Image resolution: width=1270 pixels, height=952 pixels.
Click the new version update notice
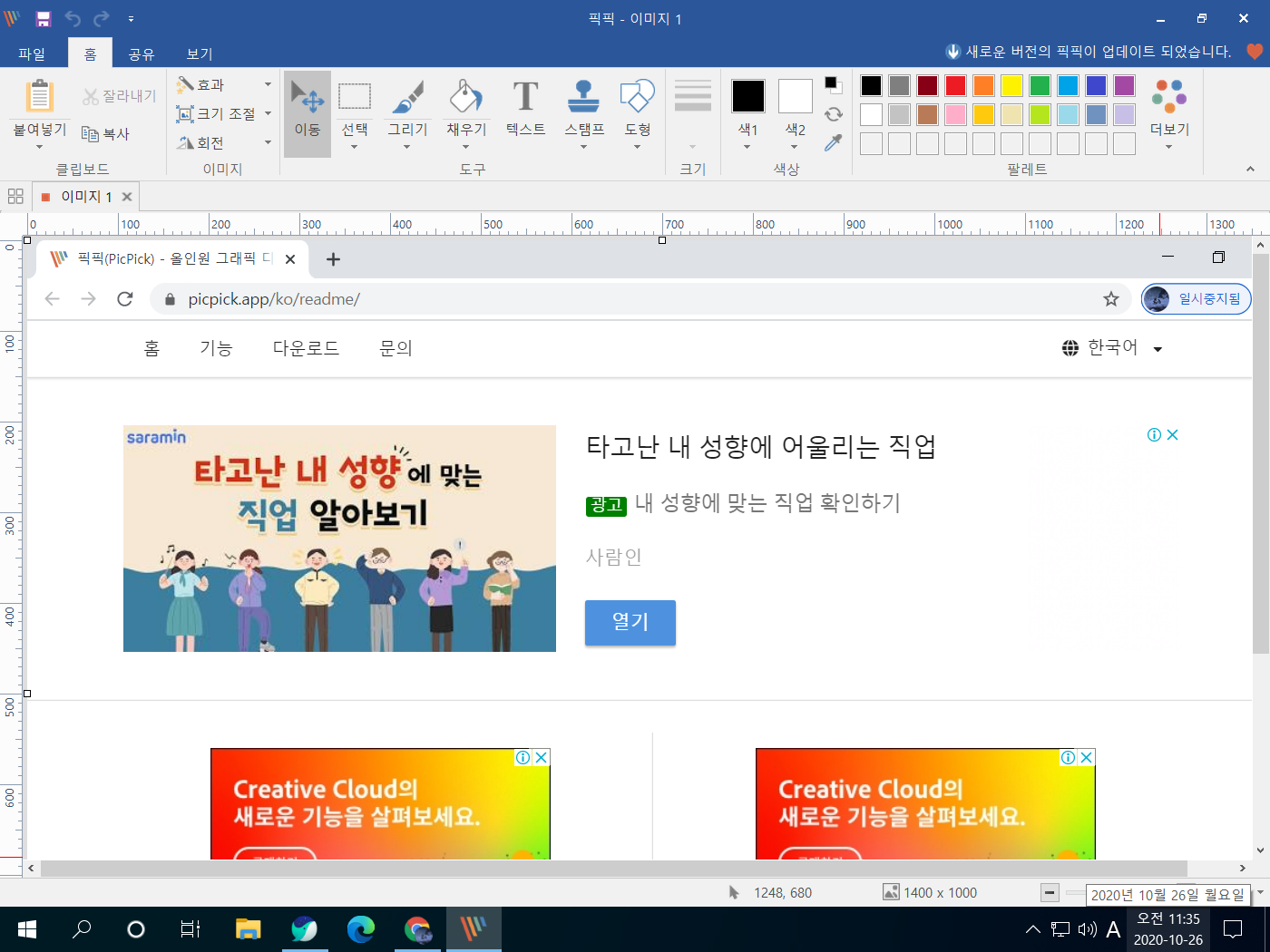pos(1089,52)
